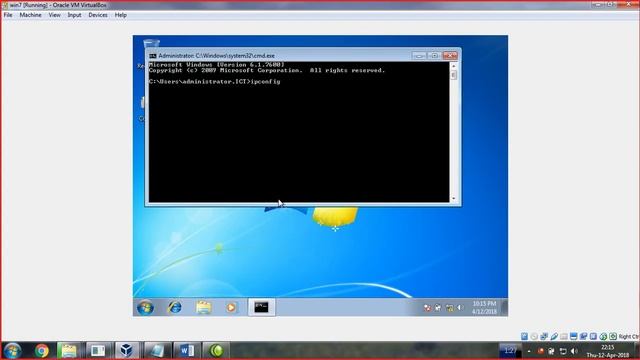Open the Recycle Bin on guest desktop

pos(151,44)
